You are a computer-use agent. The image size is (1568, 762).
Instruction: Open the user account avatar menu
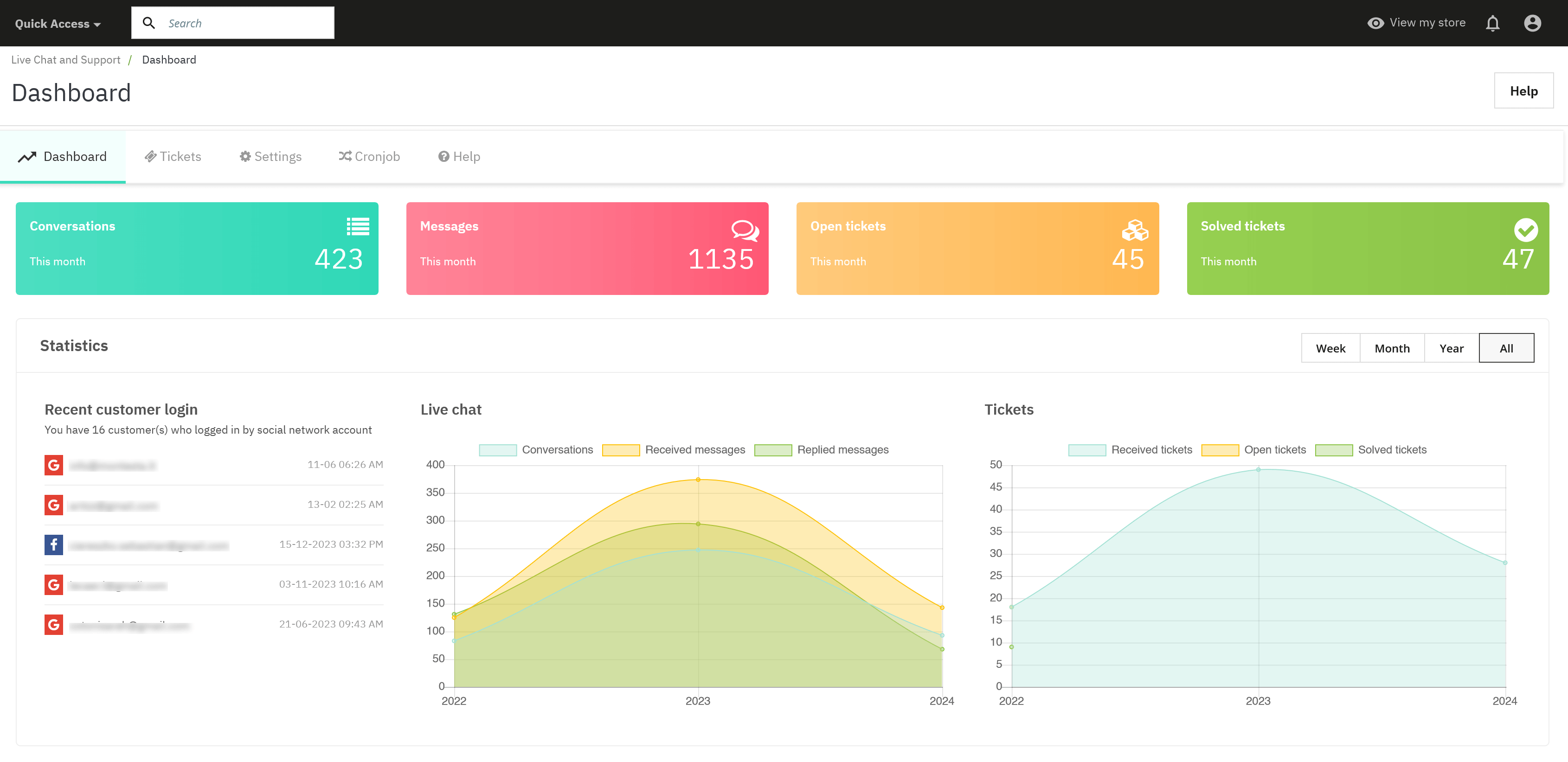pyautogui.click(x=1532, y=23)
